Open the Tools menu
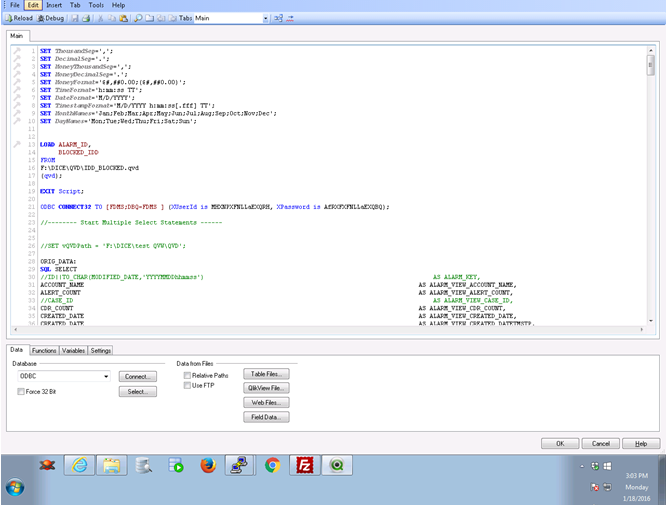668x507 pixels. pyautogui.click(x=96, y=5)
